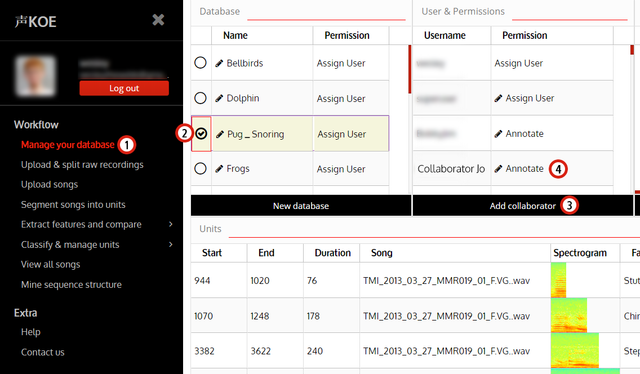
Task: Edit the Bellbirds name pencil icon
Action: pyautogui.click(x=219, y=63)
